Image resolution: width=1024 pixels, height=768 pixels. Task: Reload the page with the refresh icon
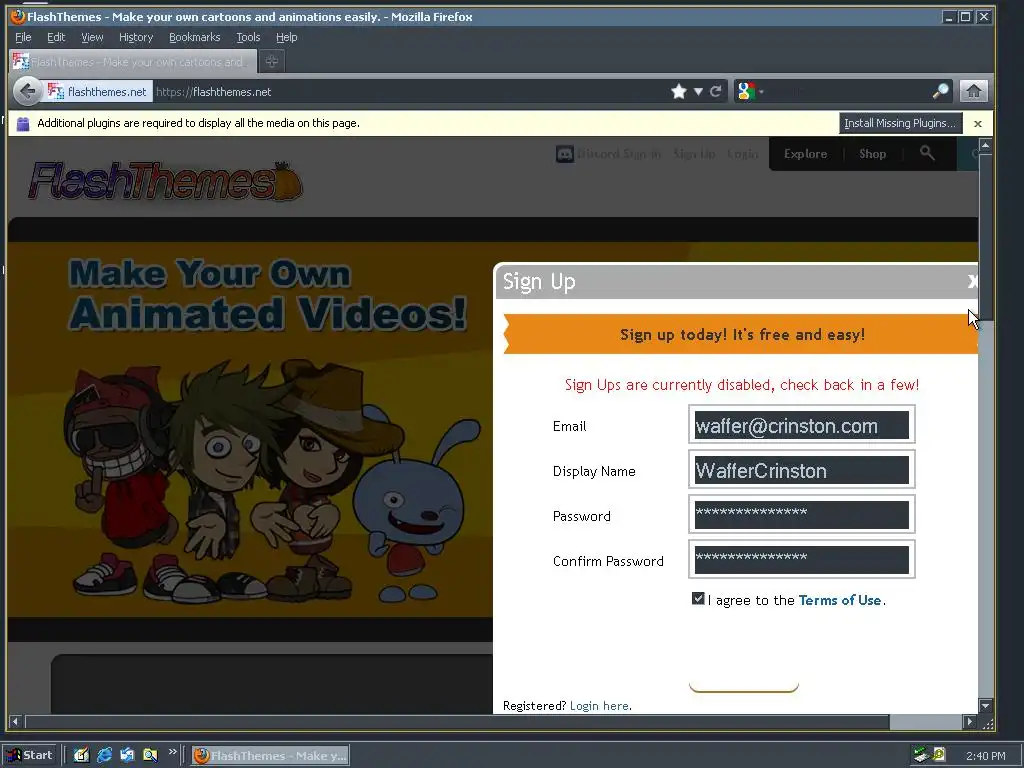point(716,91)
